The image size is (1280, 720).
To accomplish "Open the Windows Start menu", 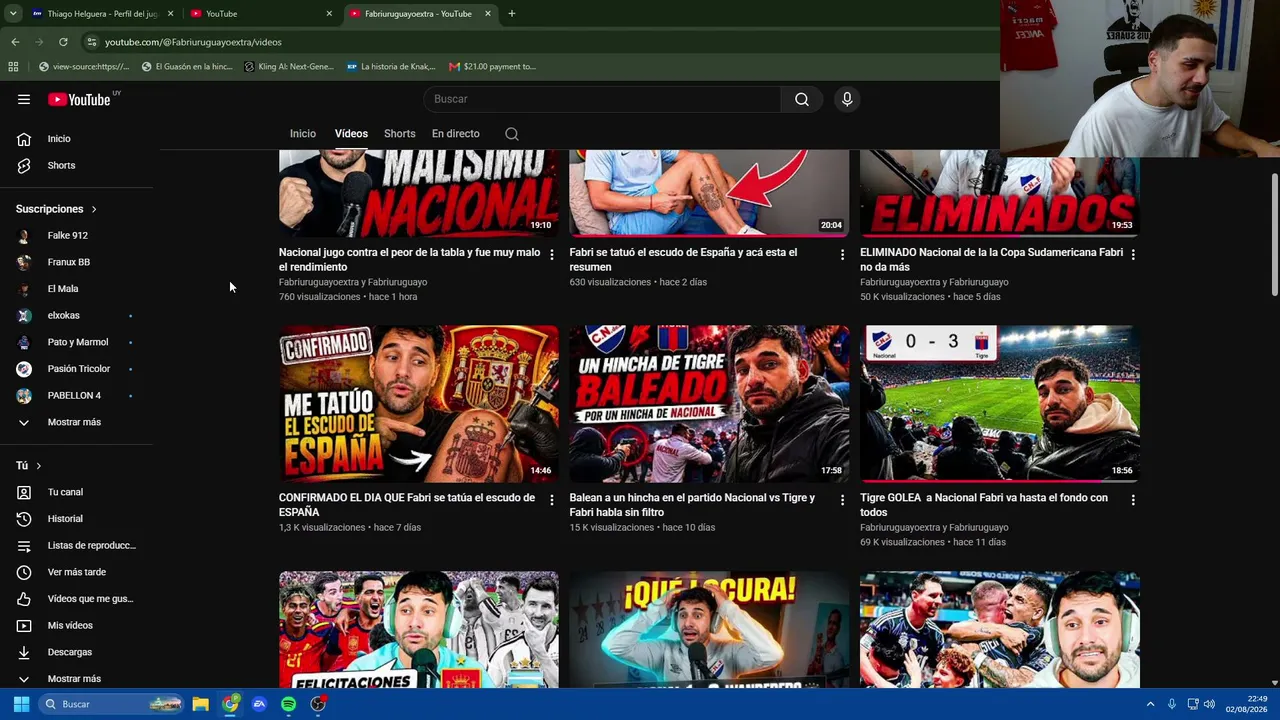I will tap(21, 704).
